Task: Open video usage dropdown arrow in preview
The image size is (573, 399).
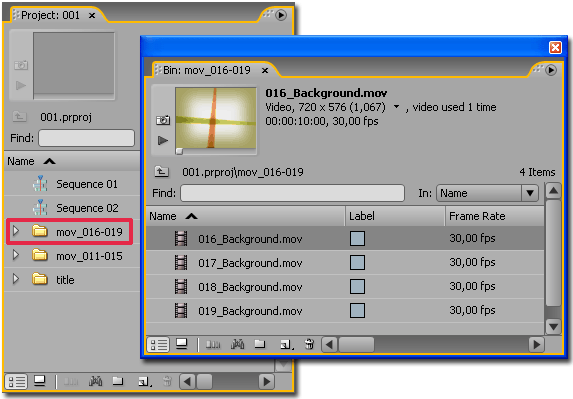Action: 396,107
